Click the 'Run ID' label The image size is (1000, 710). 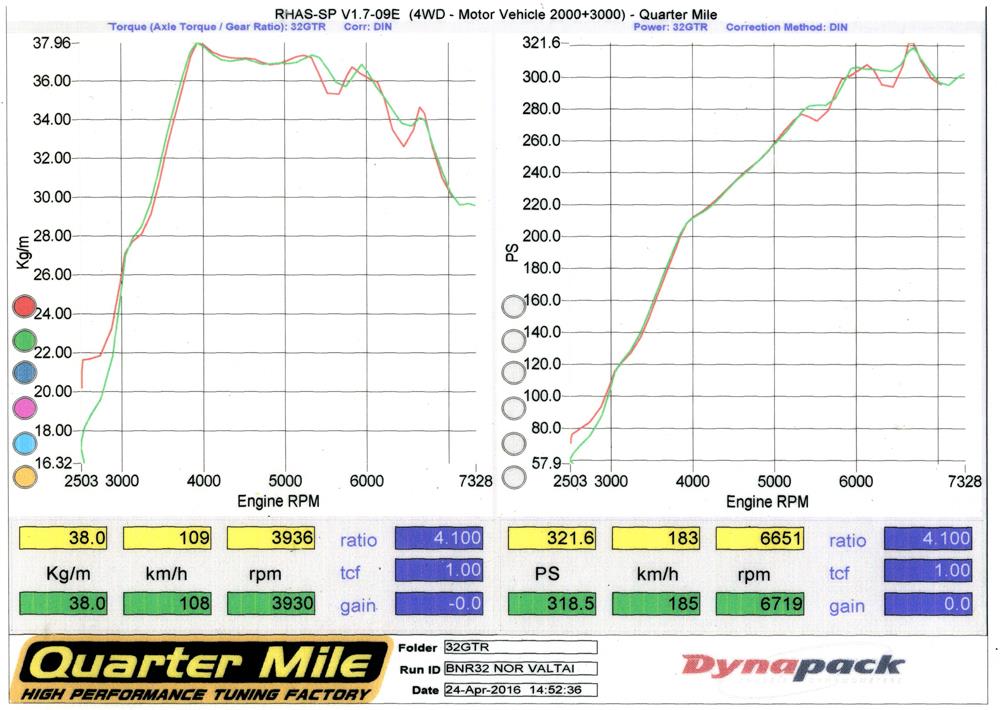420,670
